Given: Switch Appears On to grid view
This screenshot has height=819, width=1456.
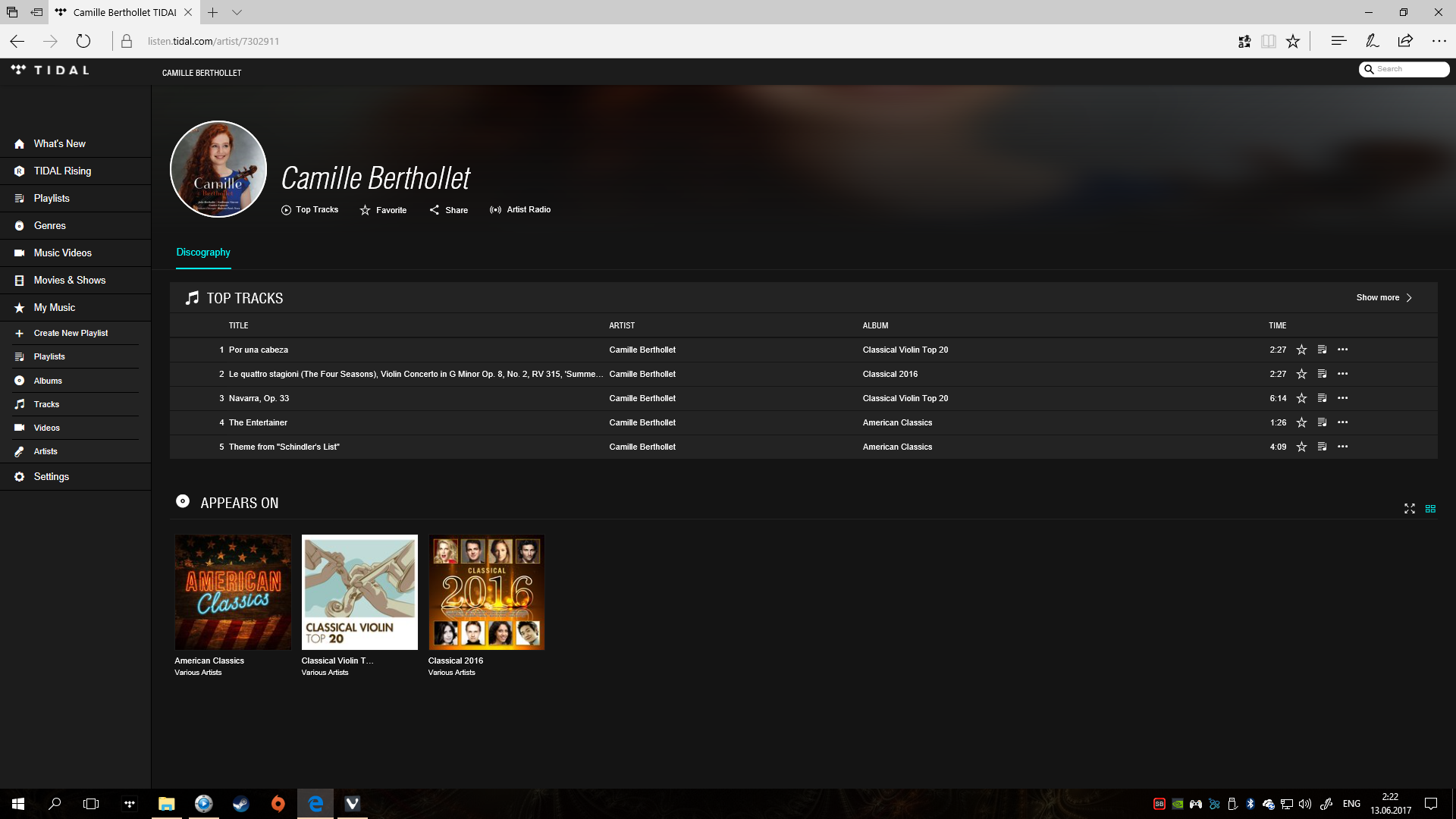Looking at the screenshot, I should click(x=1430, y=509).
